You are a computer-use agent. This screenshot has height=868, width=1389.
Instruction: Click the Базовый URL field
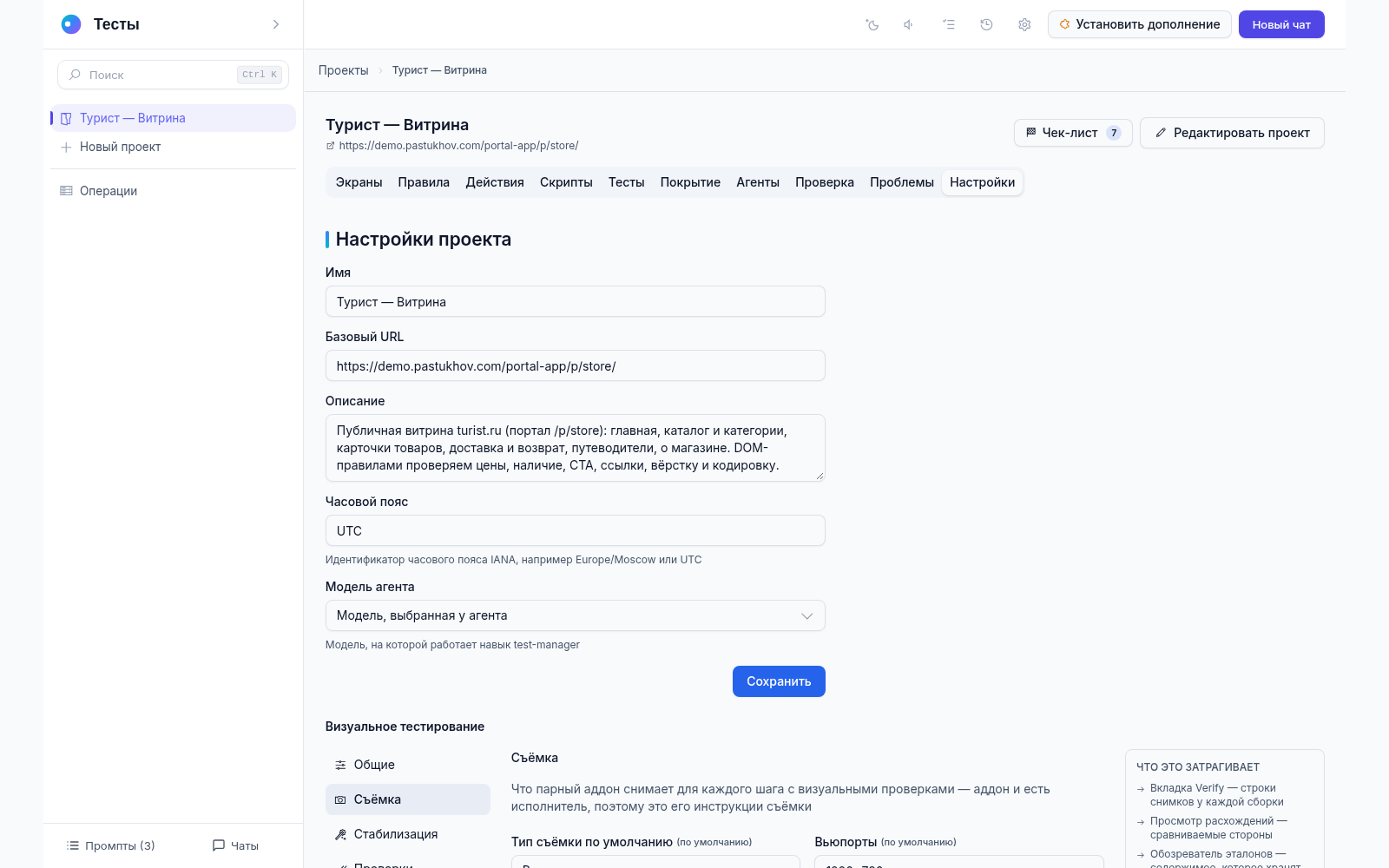coord(576,365)
